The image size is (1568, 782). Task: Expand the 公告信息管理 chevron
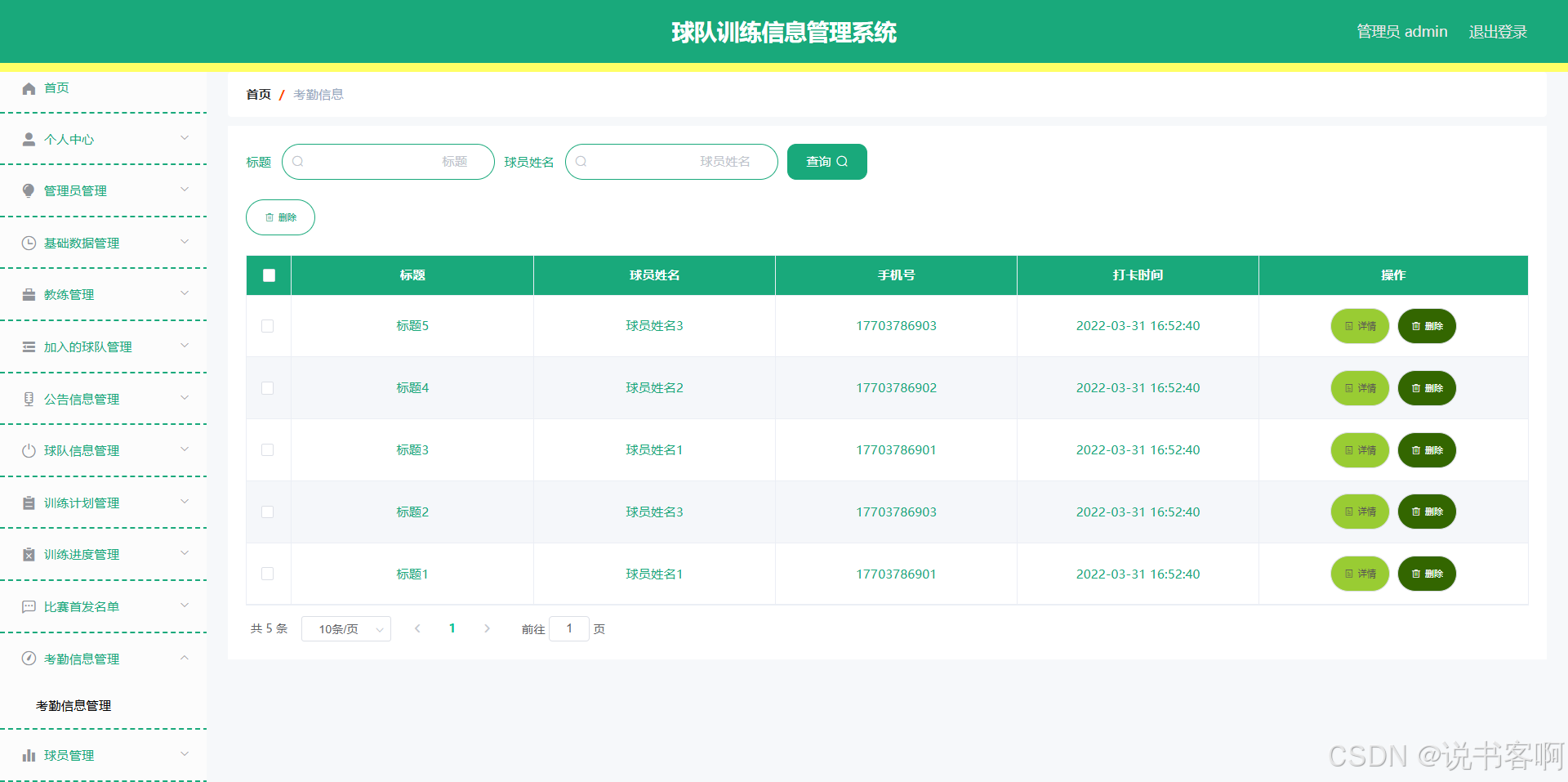185,398
